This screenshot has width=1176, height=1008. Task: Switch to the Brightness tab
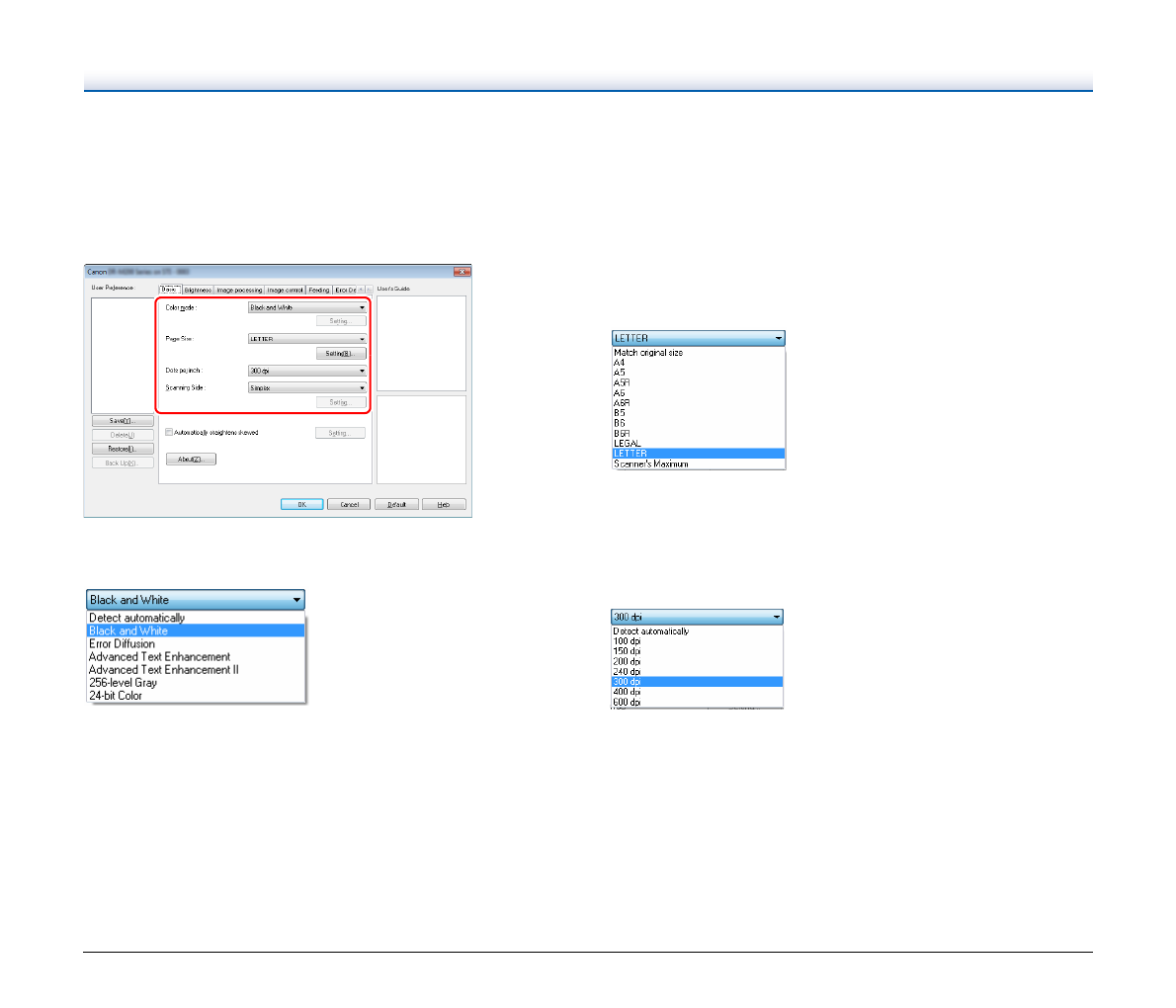198,291
